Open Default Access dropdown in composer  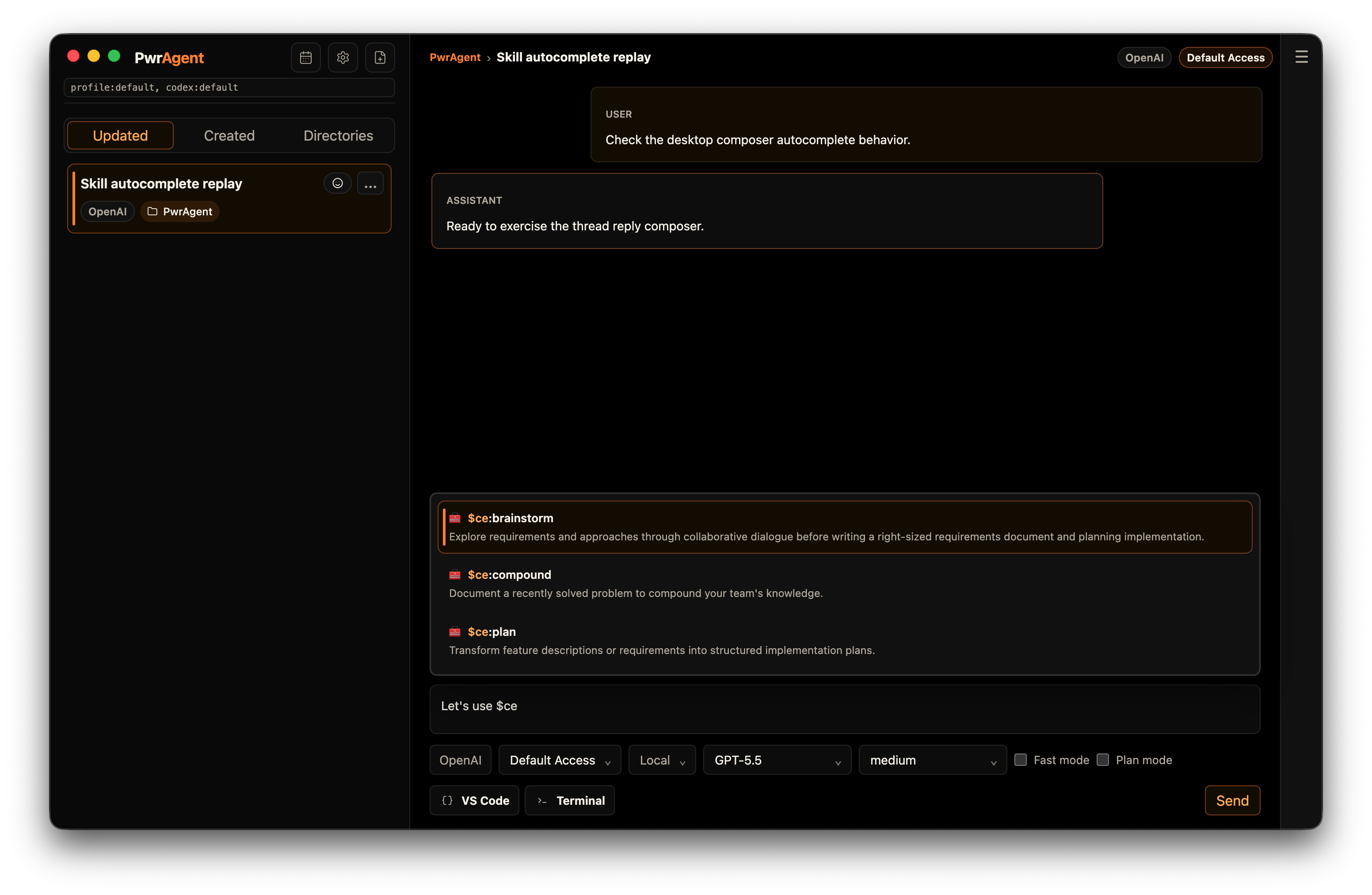coord(560,760)
